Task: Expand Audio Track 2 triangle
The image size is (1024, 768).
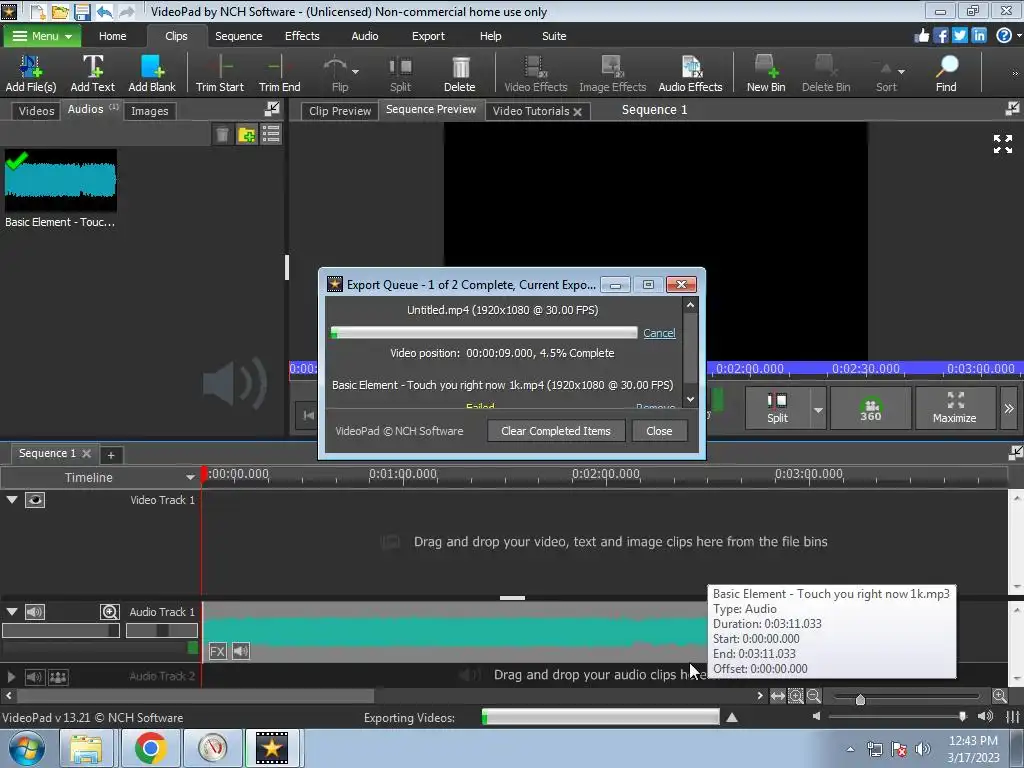Action: tap(10, 677)
